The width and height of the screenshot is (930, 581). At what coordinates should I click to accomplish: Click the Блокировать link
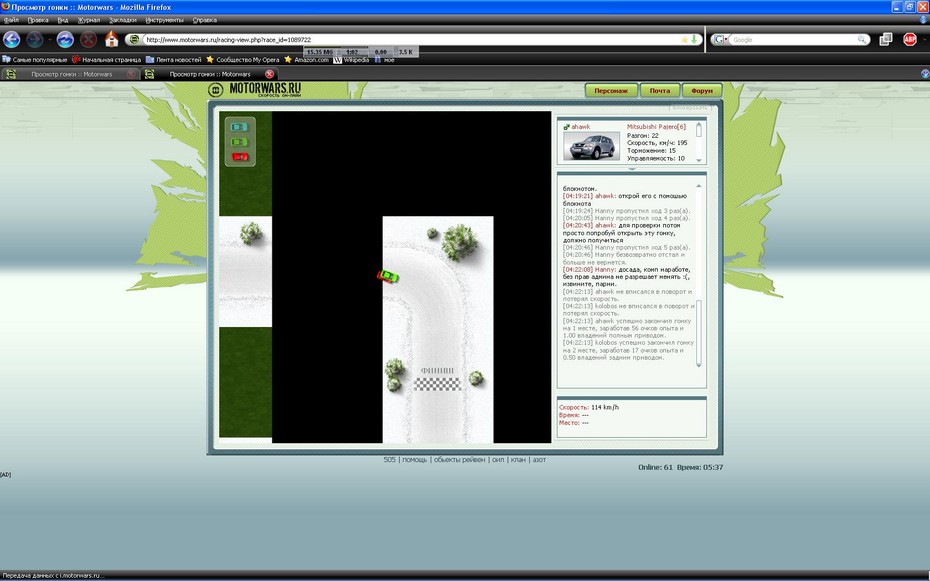690,108
